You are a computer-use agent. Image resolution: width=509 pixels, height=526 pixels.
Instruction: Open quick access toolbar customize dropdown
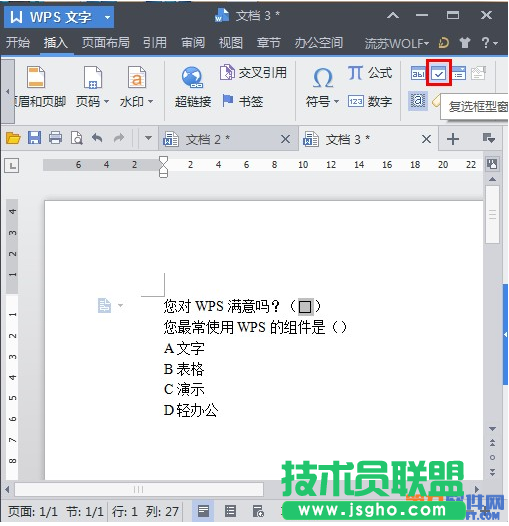[148, 138]
